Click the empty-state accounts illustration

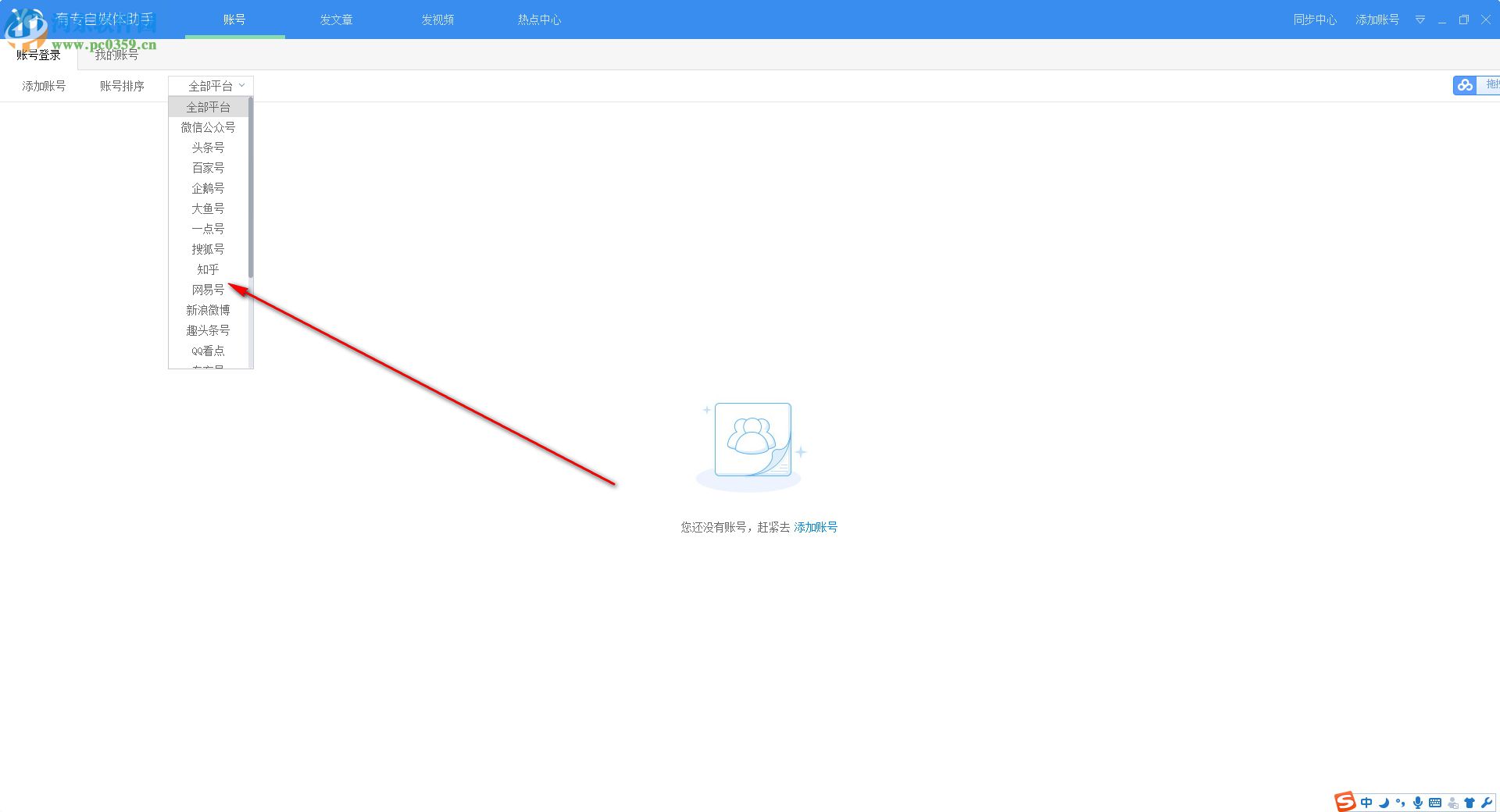coord(751,446)
